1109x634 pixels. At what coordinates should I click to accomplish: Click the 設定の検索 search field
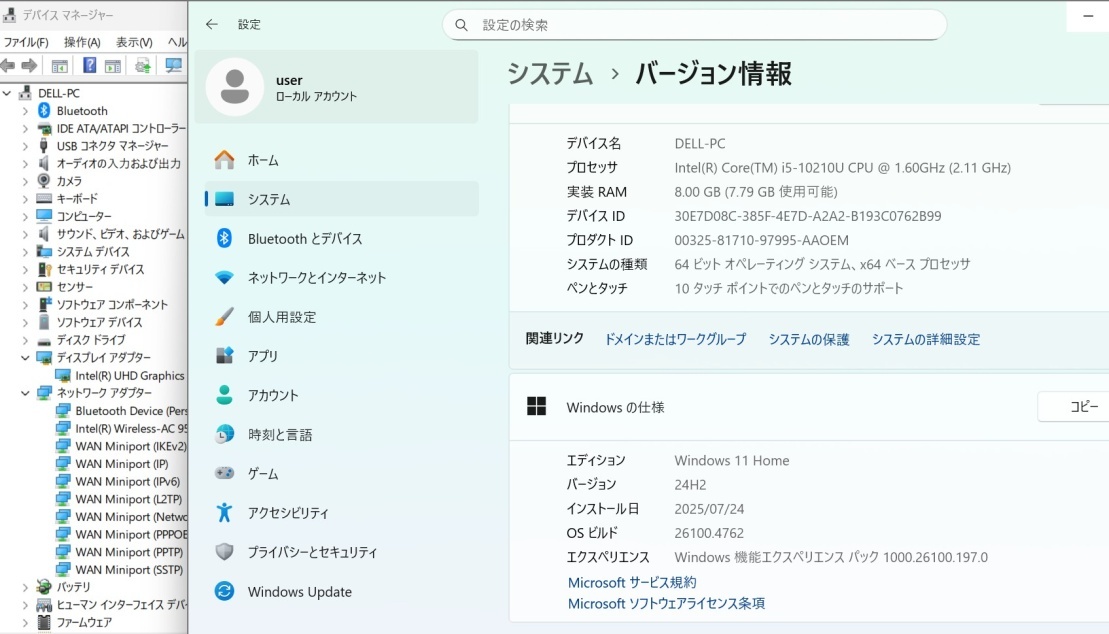[695, 25]
